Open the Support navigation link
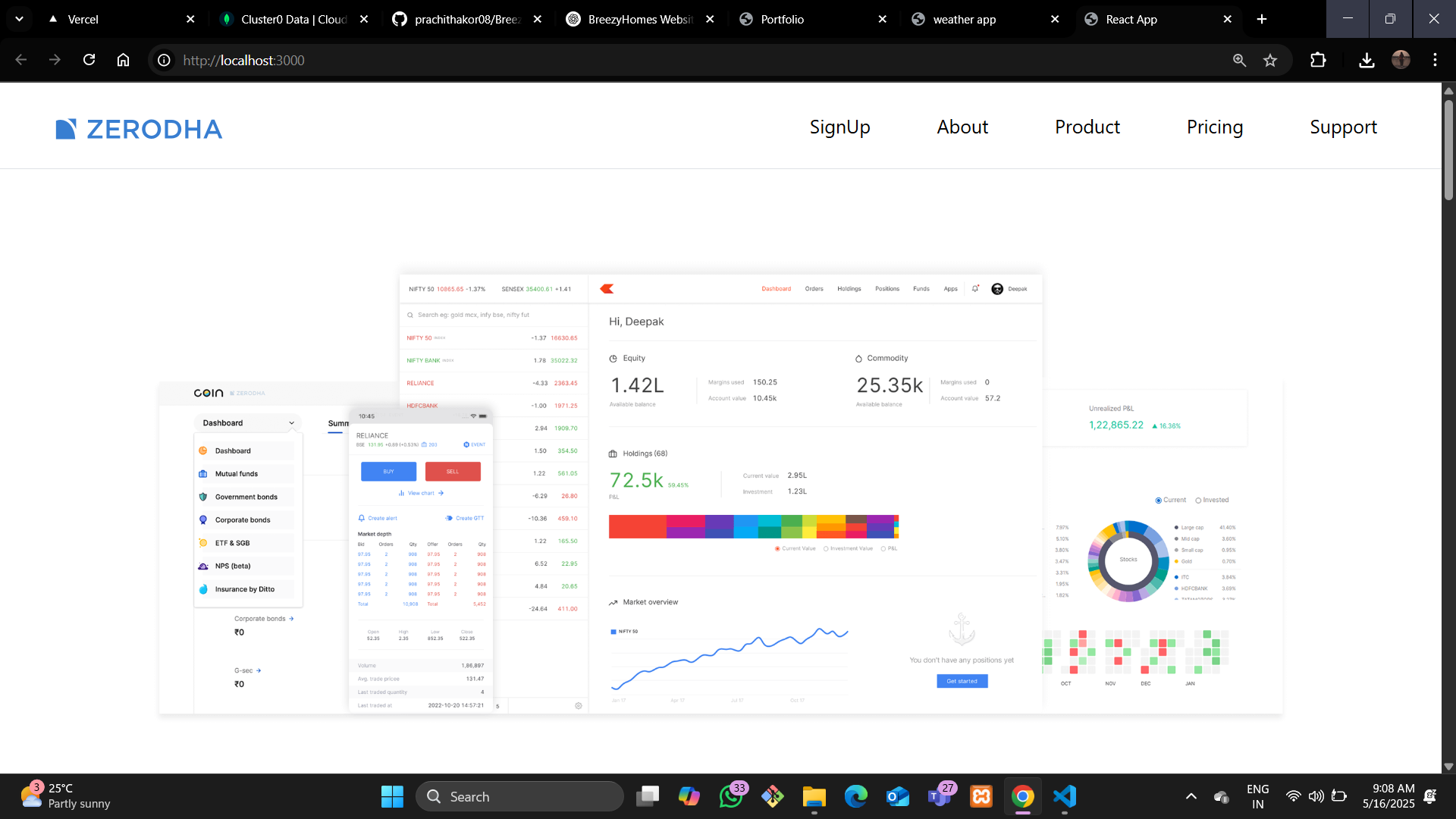This screenshot has height=819, width=1456. (x=1343, y=127)
